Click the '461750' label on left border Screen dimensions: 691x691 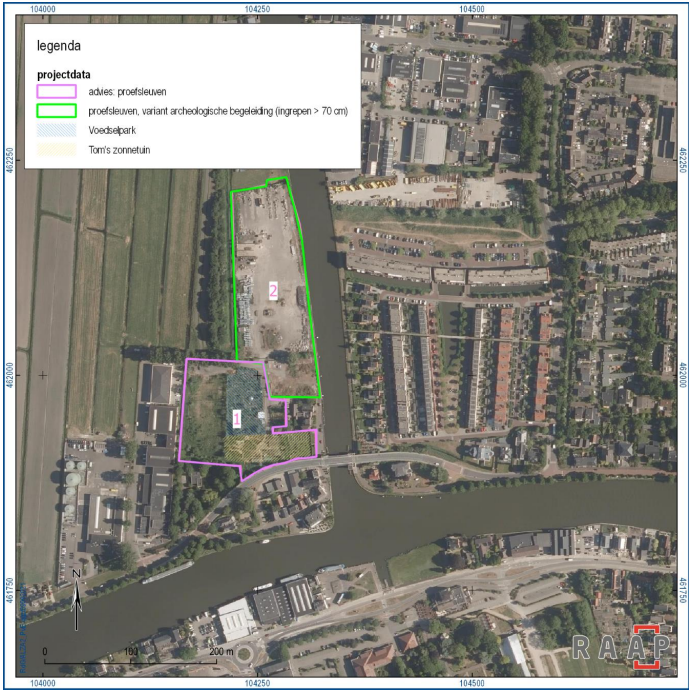coord(10,590)
